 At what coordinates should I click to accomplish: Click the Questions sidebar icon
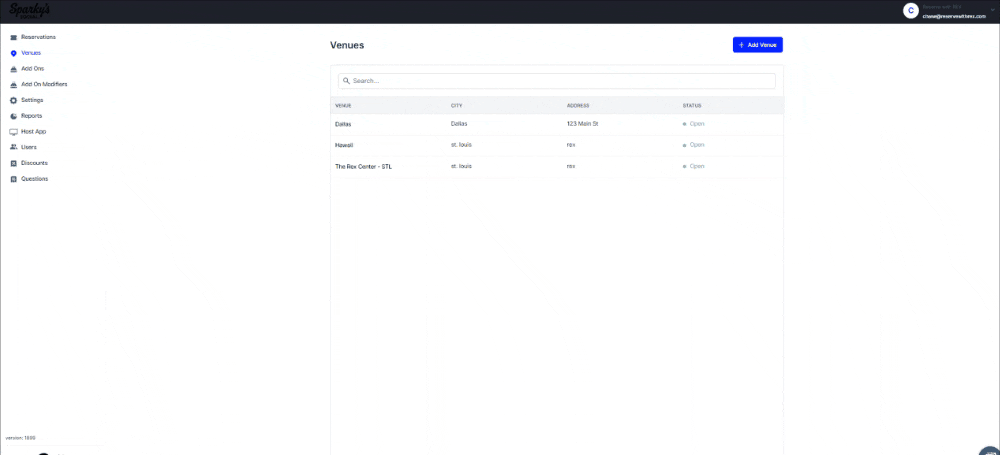click(x=13, y=179)
